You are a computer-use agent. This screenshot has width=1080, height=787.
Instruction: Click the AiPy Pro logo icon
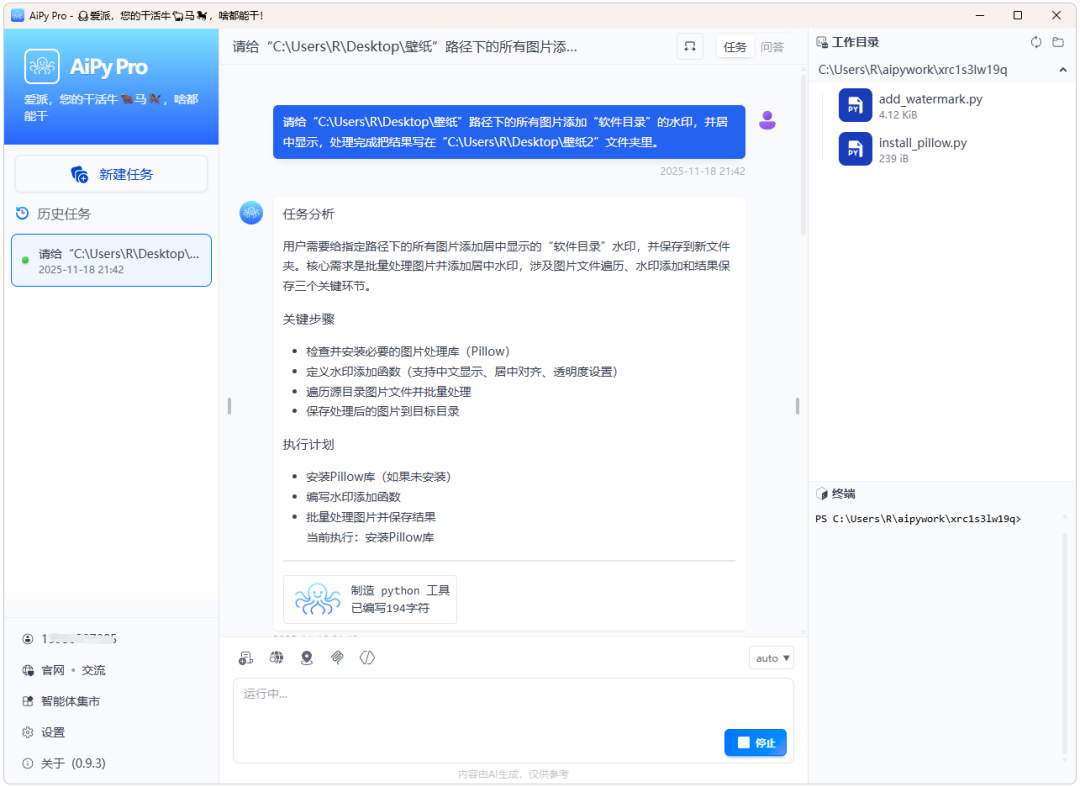point(42,66)
